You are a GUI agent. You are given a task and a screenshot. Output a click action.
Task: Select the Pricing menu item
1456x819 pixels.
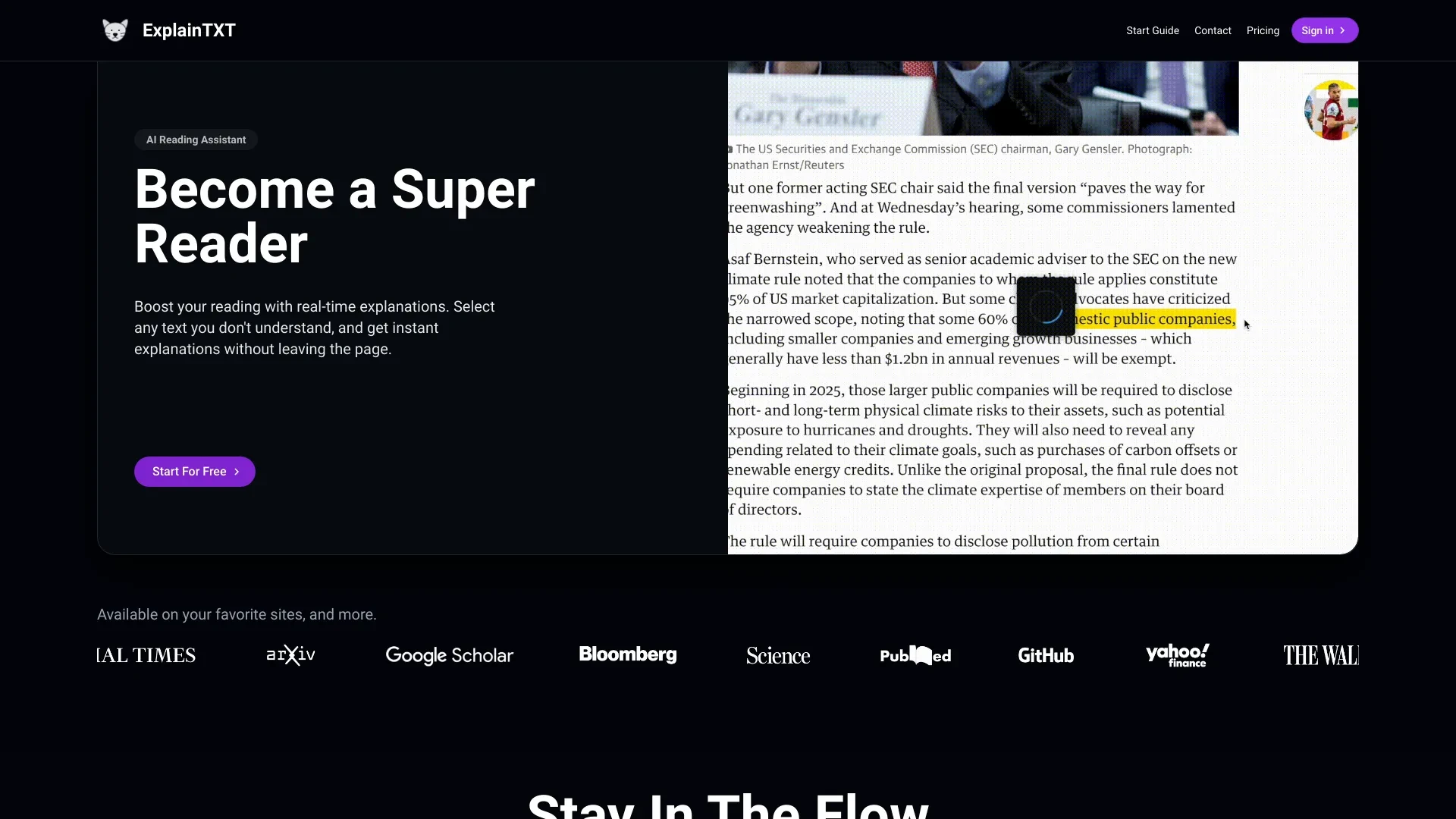click(x=1261, y=30)
